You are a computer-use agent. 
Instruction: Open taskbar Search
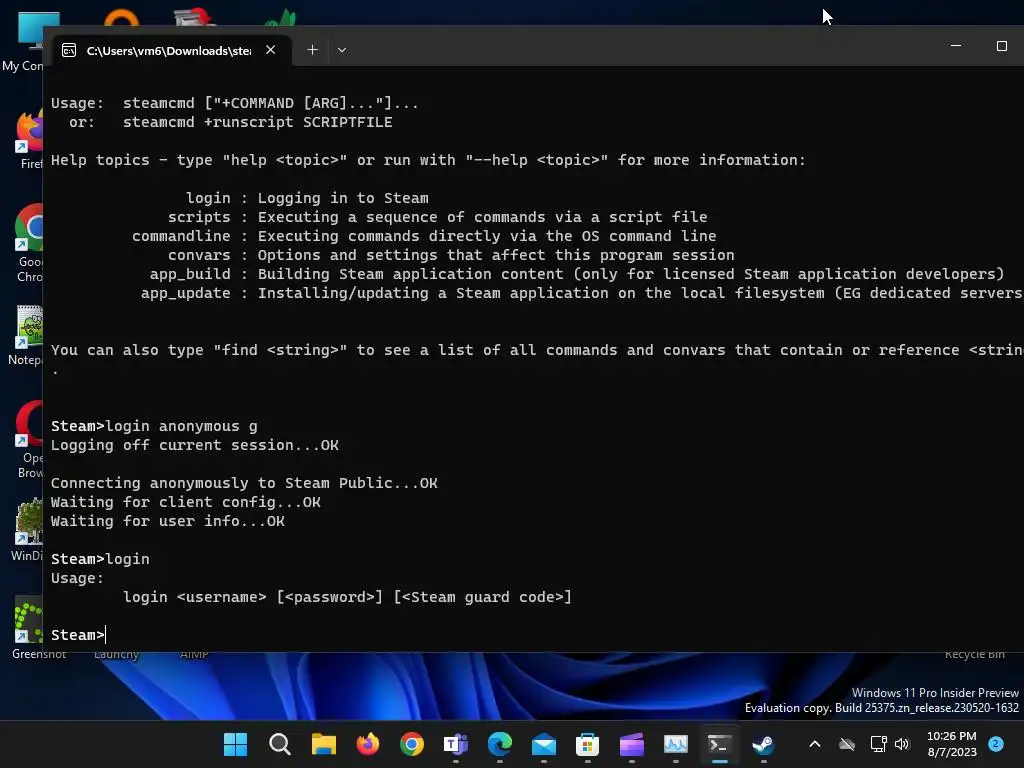[280, 744]
